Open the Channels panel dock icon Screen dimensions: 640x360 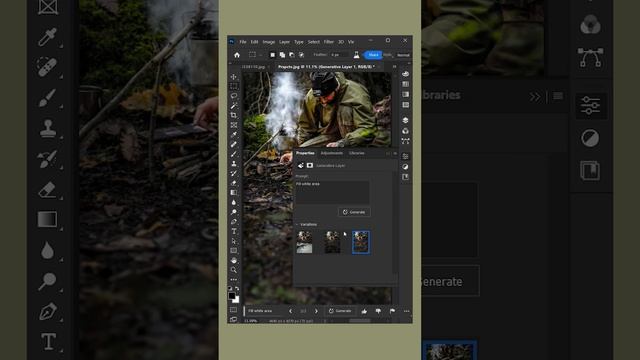(405, 131)
